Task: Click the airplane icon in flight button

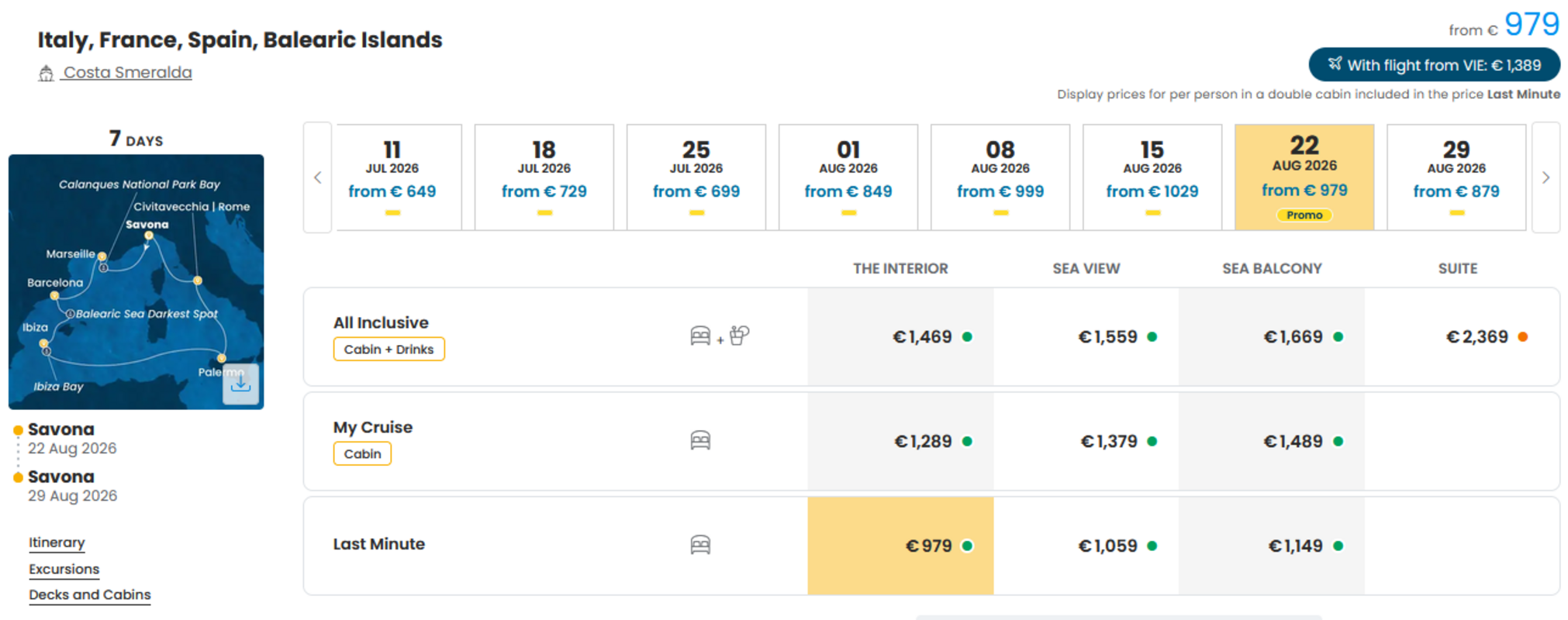Action: click(1335, 64)
